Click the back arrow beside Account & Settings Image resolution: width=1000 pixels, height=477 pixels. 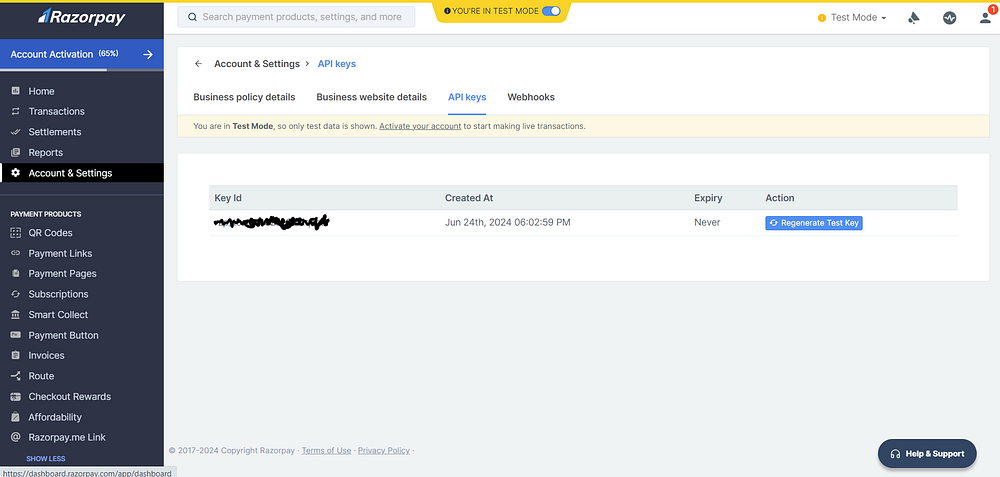pyautogui.click(x=198, y=64)
